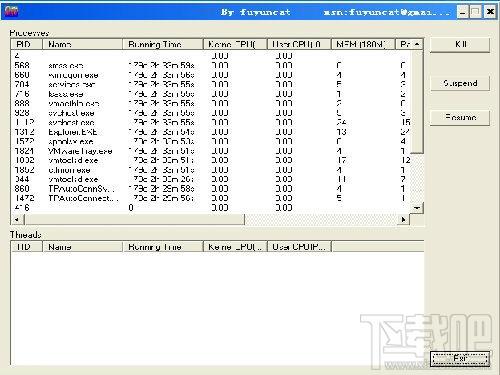Select the spoolsv.exe process row

point(211,141)
